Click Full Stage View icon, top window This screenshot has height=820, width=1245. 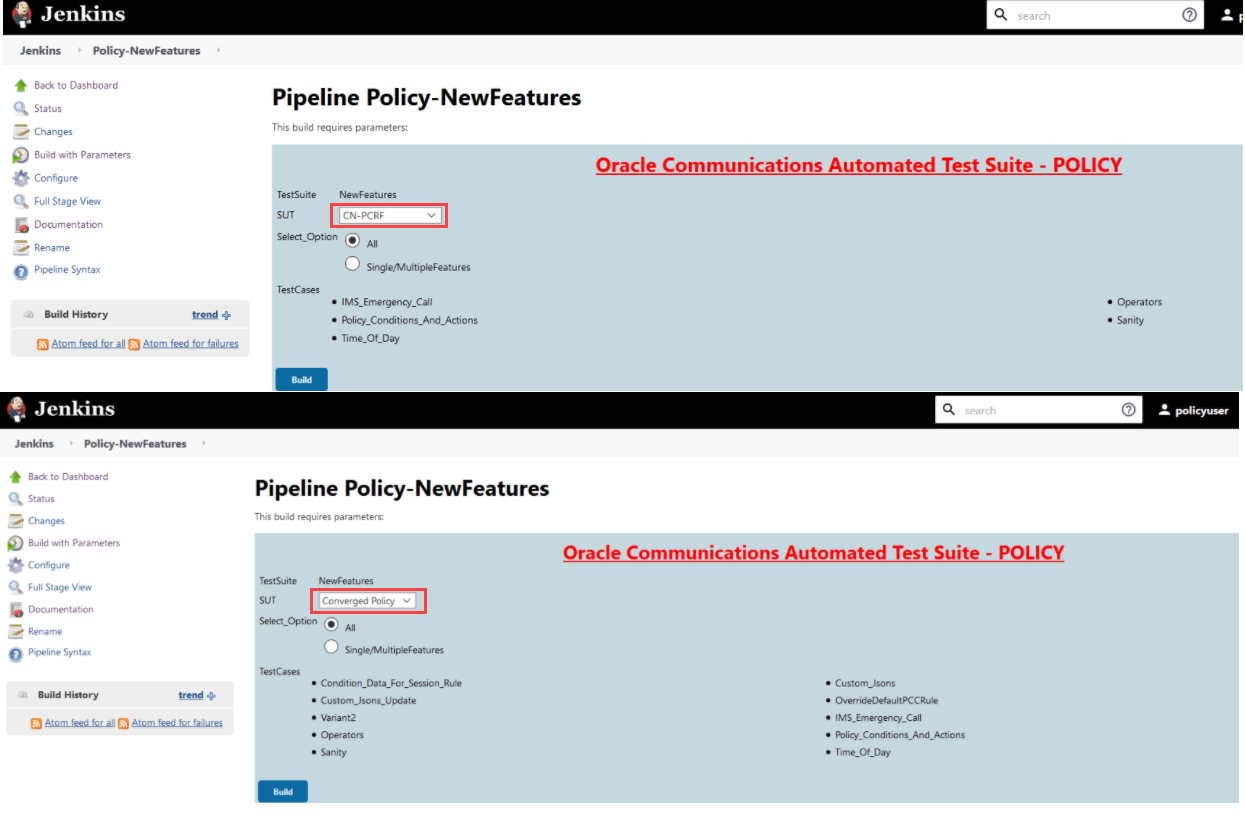pos(21,201)
